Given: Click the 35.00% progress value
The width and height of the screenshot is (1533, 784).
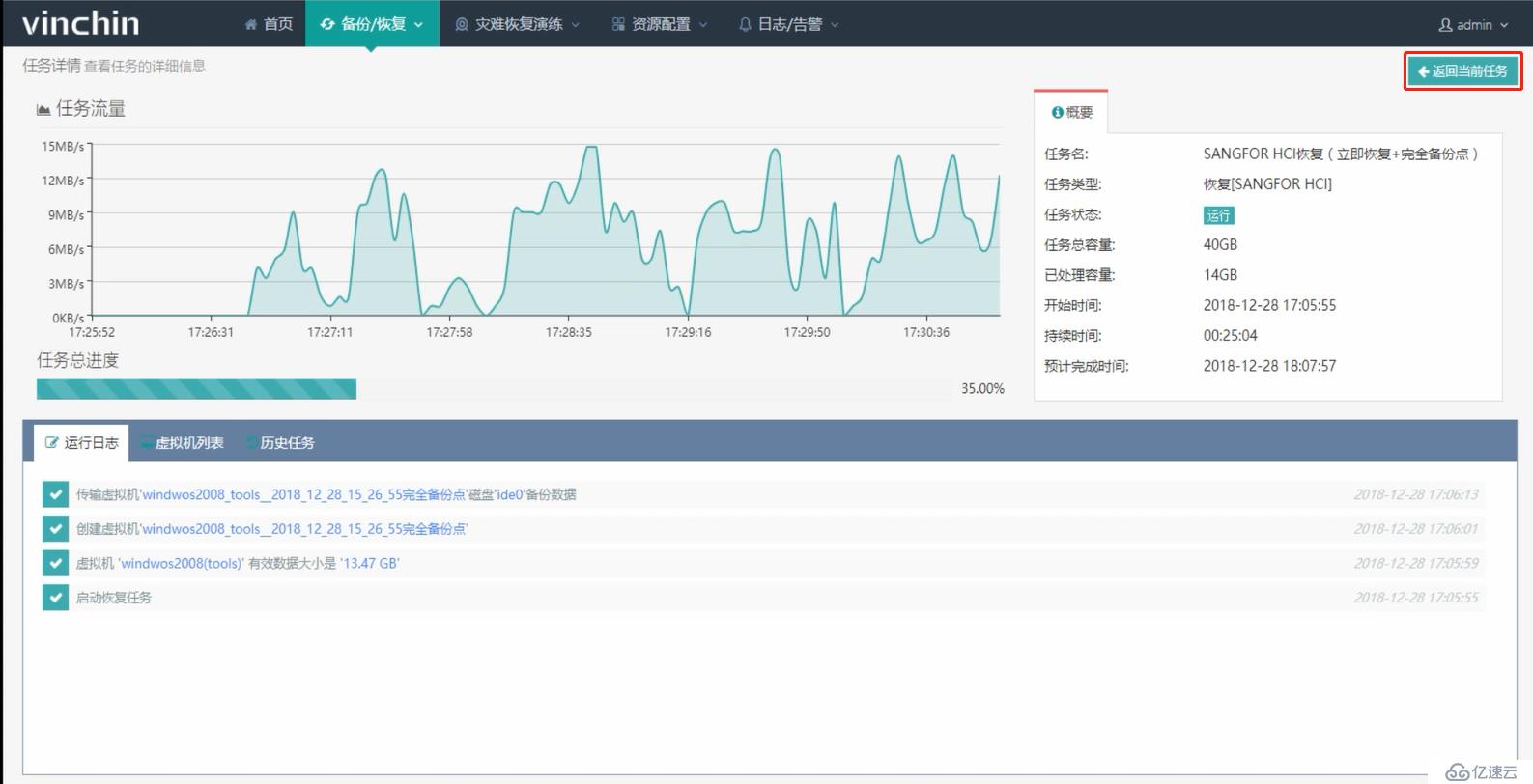Looking at the screenshot, I should (982, 389).
